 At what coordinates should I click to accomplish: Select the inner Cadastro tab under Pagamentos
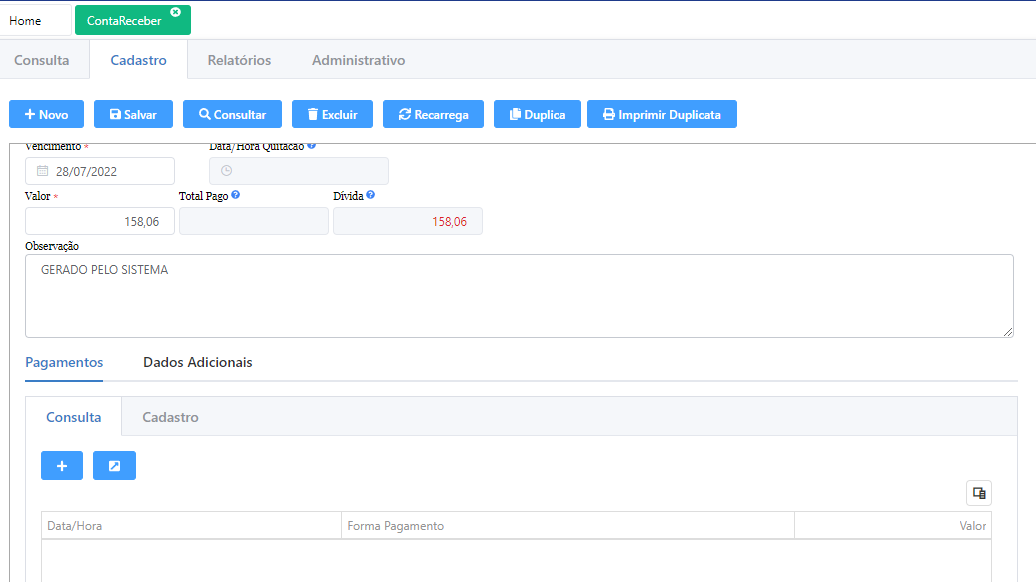[170, 417]
